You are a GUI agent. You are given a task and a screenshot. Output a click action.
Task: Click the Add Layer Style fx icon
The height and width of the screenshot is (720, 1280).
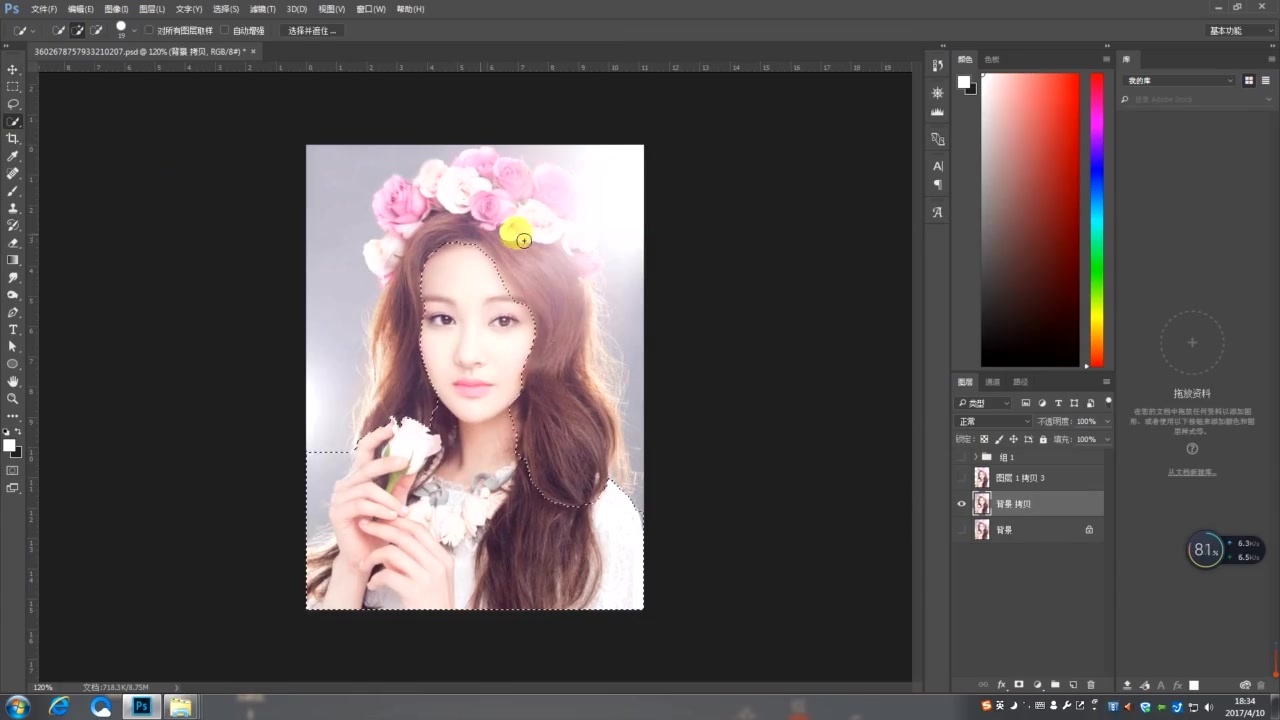[1001, 685]
